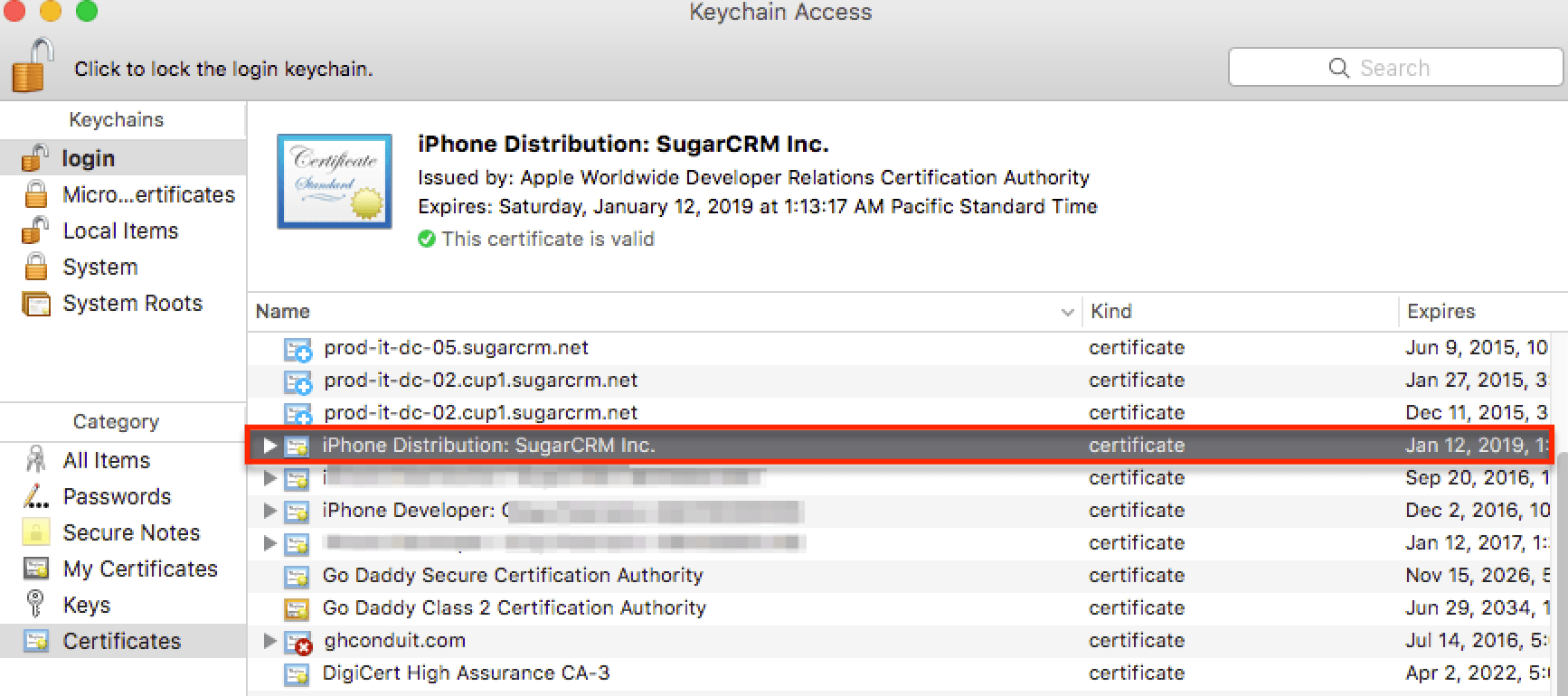
Task: Select Go Daddy Class 2 Certification Authority name
Action: tap(514, 607)
